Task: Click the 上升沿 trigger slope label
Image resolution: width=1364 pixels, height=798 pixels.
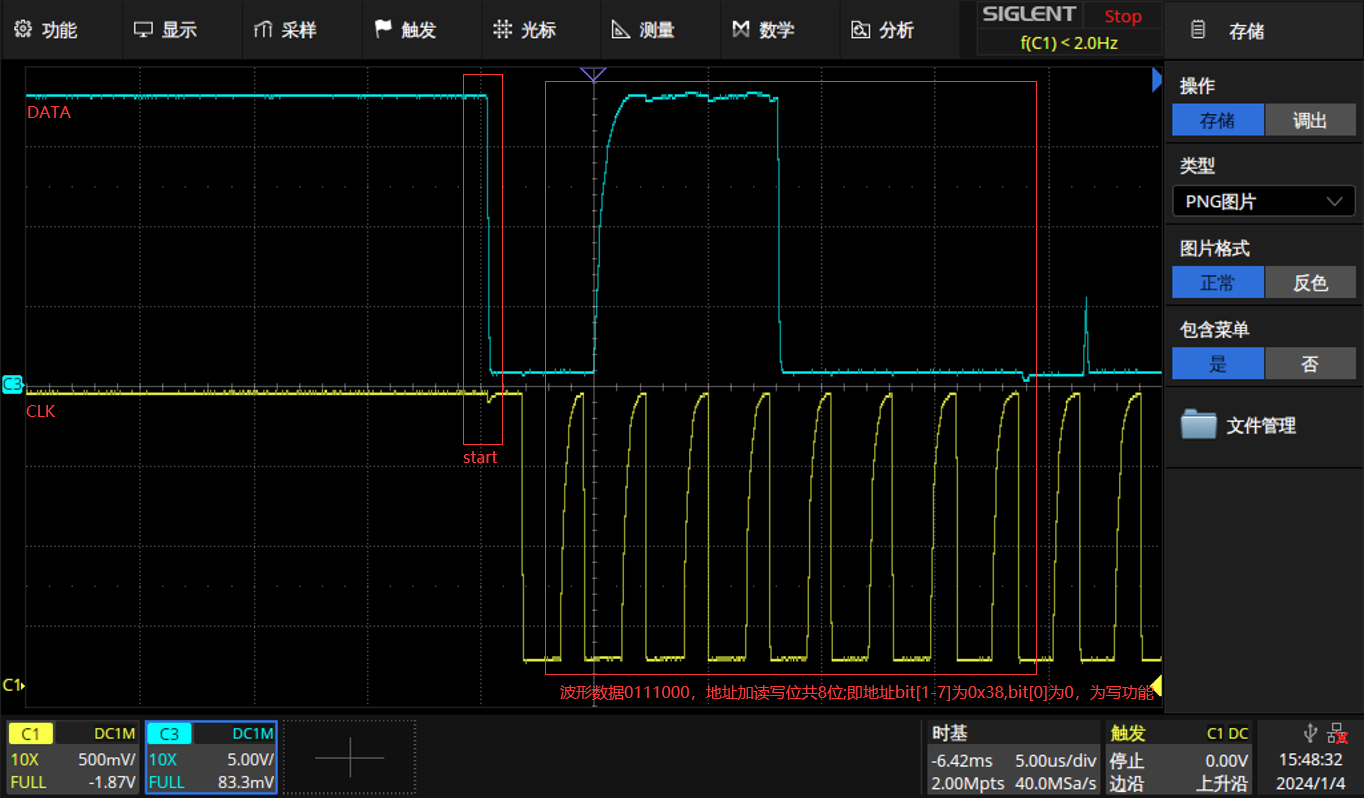Action: [x=1222, y=784]
